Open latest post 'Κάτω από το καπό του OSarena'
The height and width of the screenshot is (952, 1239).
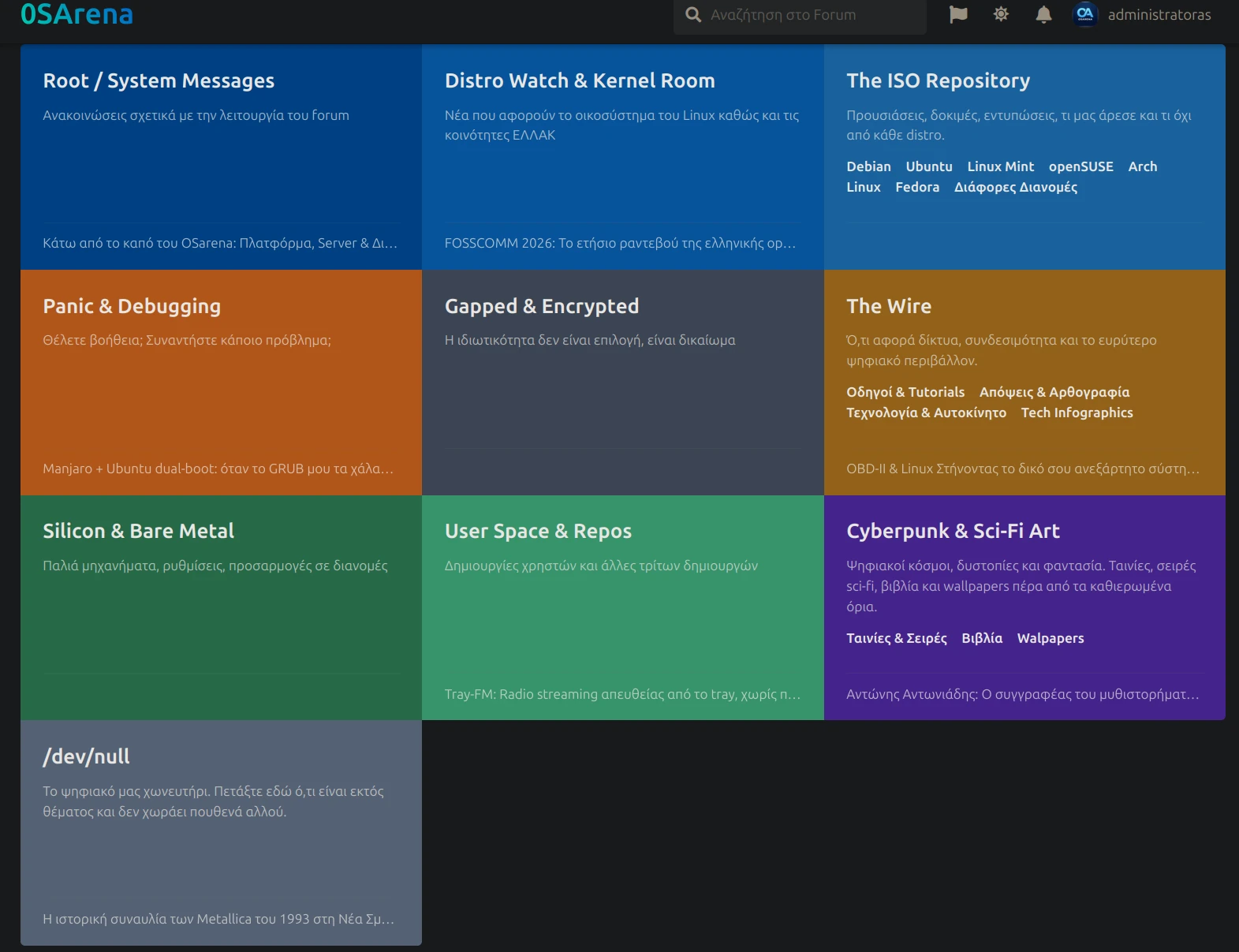click(220, 243)
